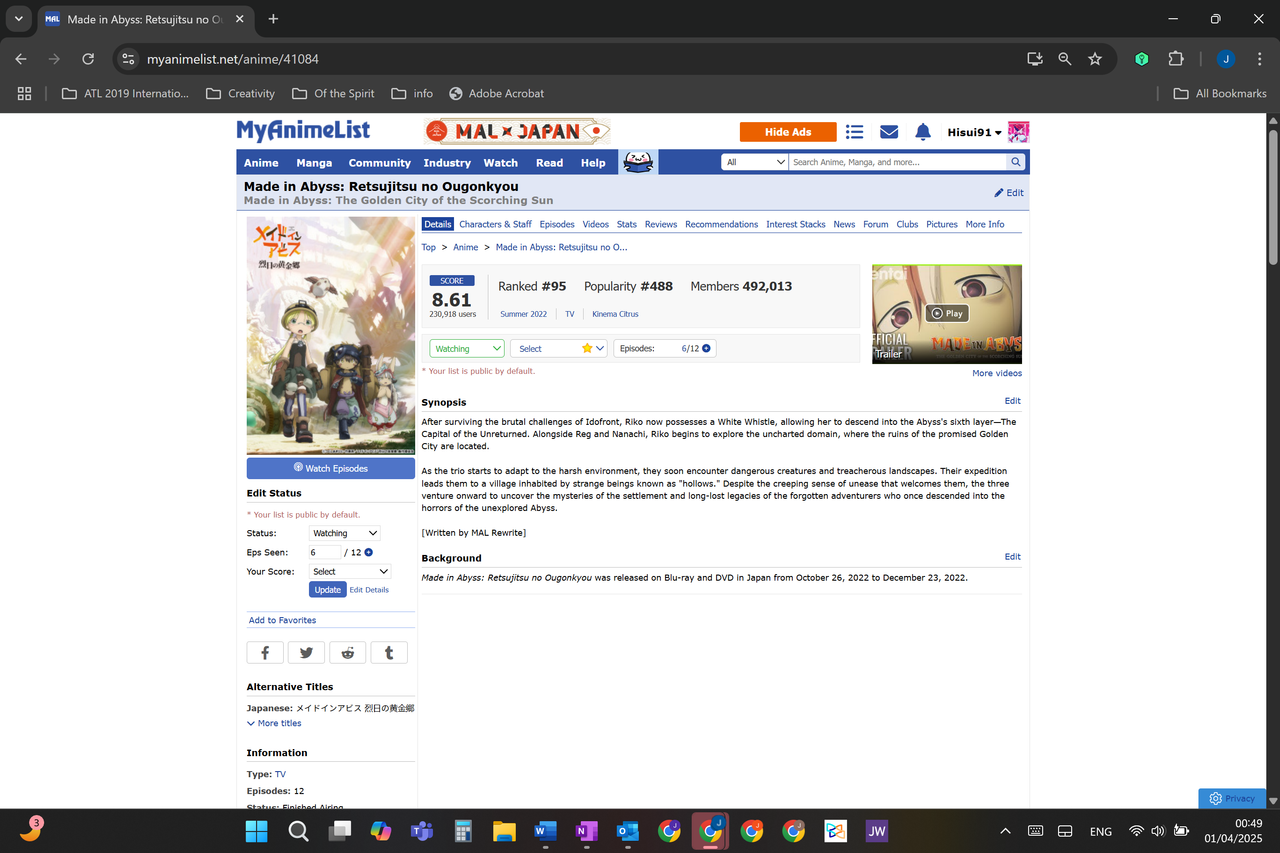Open the Anime navigation menu
This screenshot has width=1280, height=853.
pyautogui.click(x=261, y=162)
